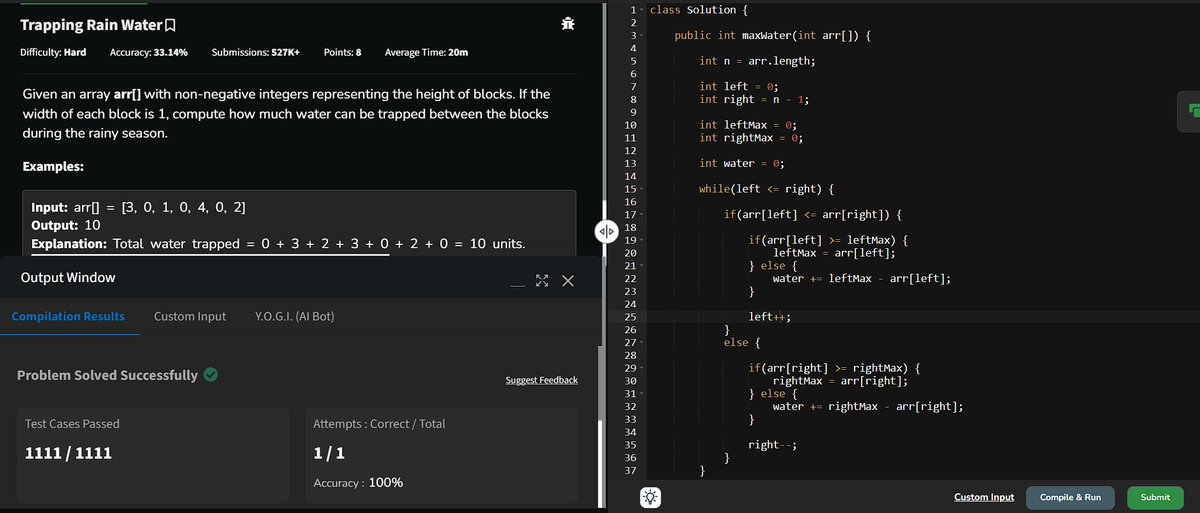
Task: Click code line int n = arr.length
Action: pos(757,61)
